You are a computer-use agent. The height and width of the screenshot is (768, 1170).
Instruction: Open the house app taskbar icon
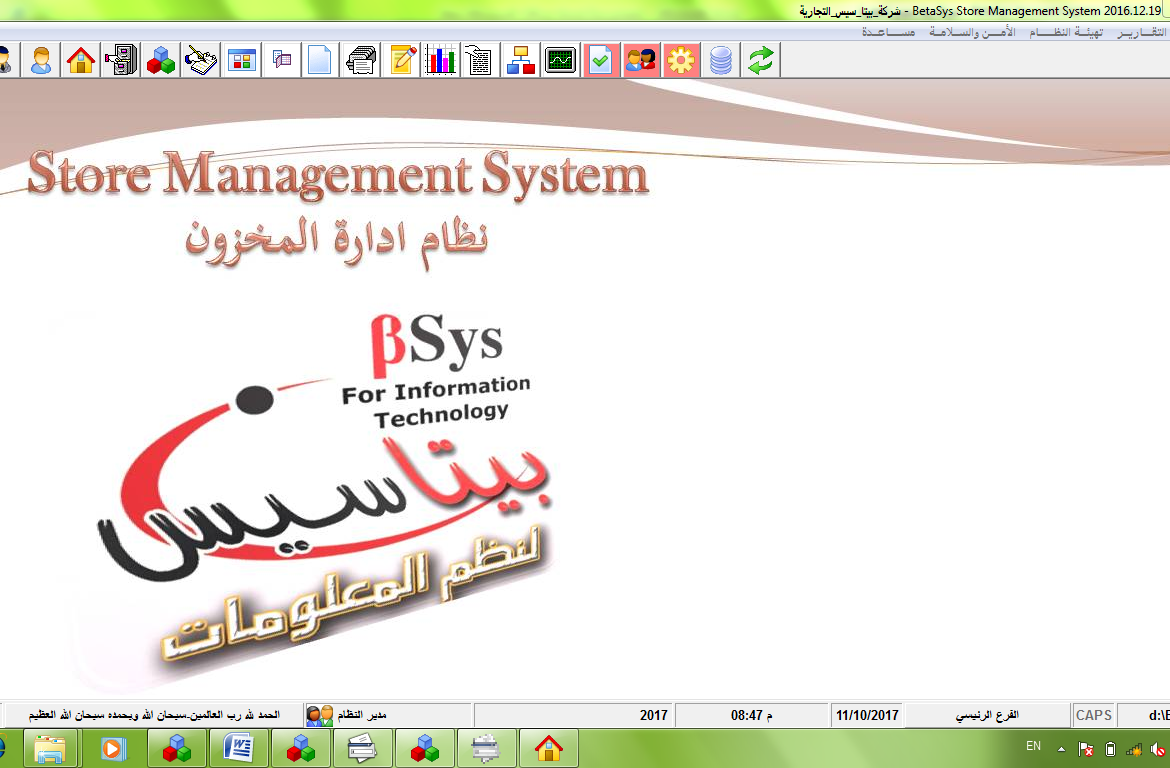click(x=548, y=748)
